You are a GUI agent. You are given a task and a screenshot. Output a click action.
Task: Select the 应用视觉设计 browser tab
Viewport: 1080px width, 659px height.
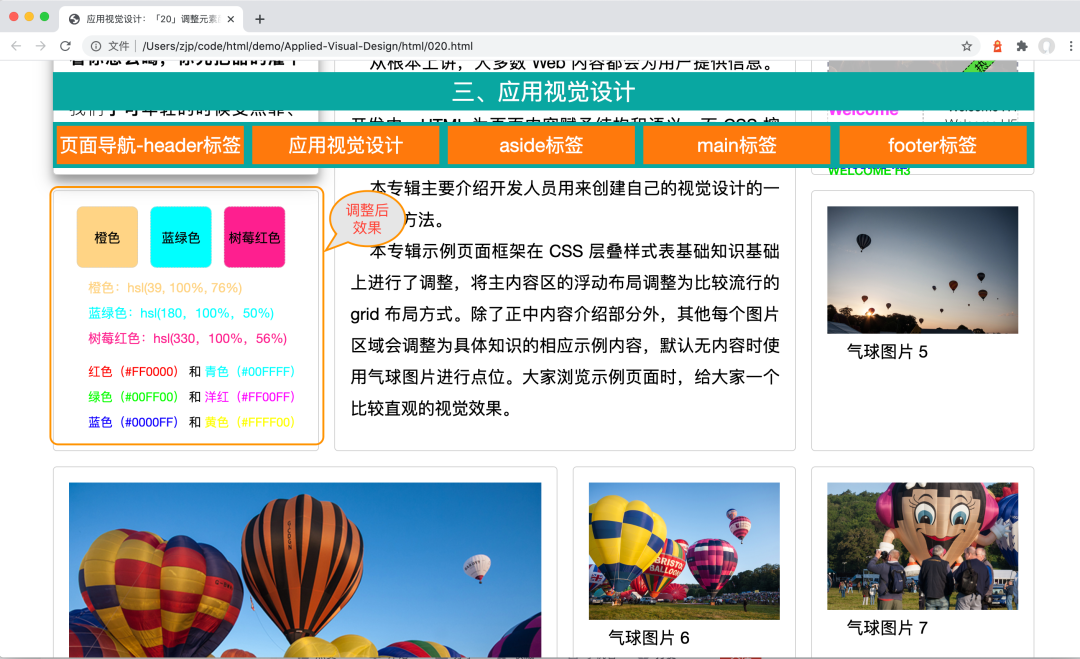(152, 19)
